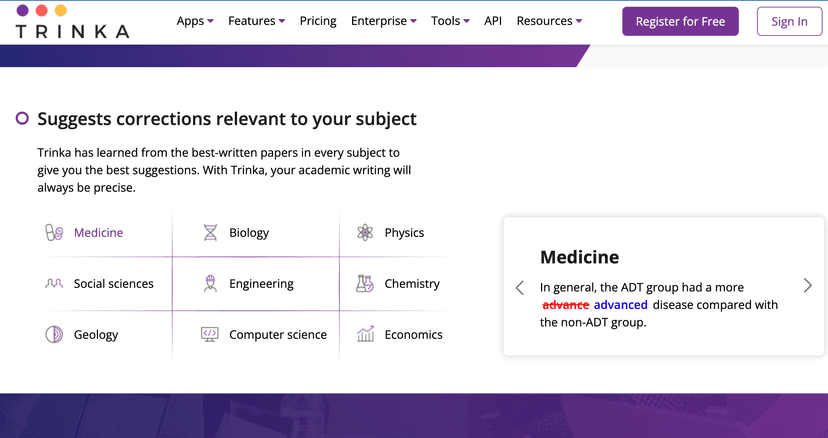Click the purple circle bullet beside heading
Viewport: 828px width, 438px height.
[22, 118]
